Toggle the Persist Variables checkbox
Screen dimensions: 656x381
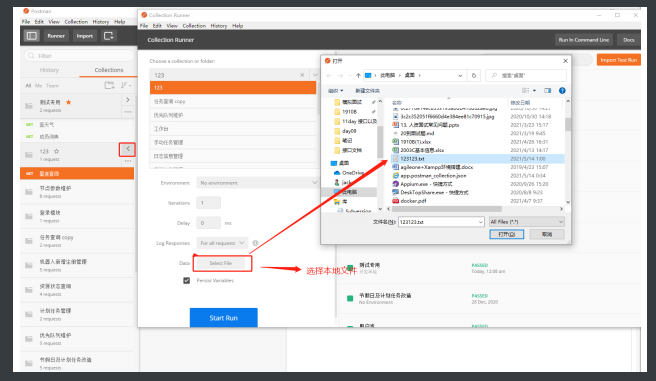tap(187, 280)
